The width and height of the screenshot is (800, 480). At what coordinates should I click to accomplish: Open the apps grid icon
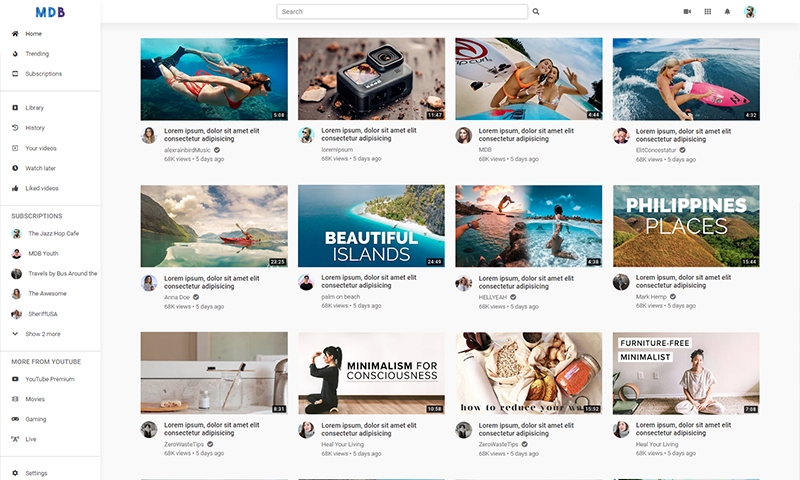click(x=708, y=11)
